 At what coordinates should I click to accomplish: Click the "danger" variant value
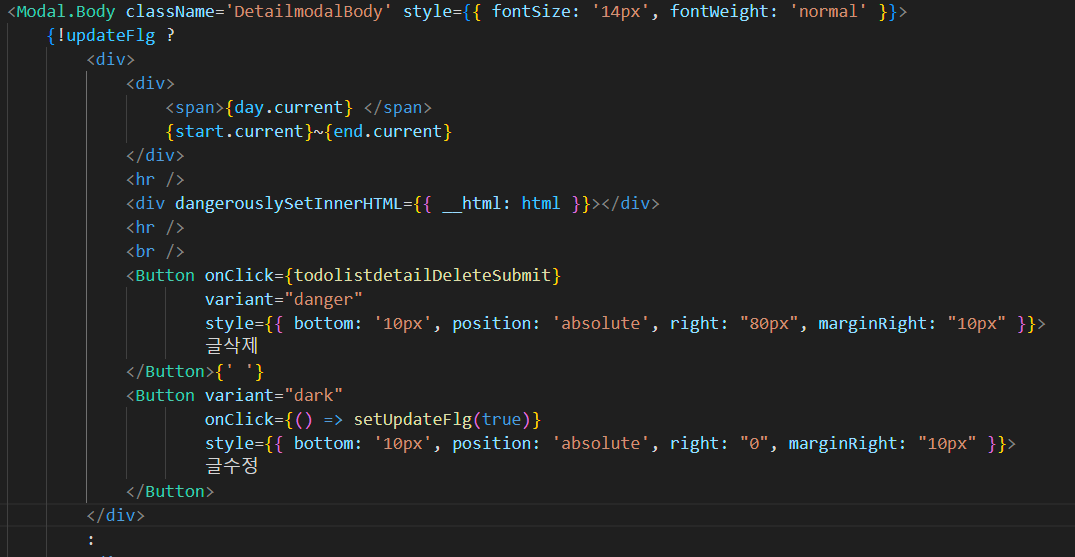(323, 300)
